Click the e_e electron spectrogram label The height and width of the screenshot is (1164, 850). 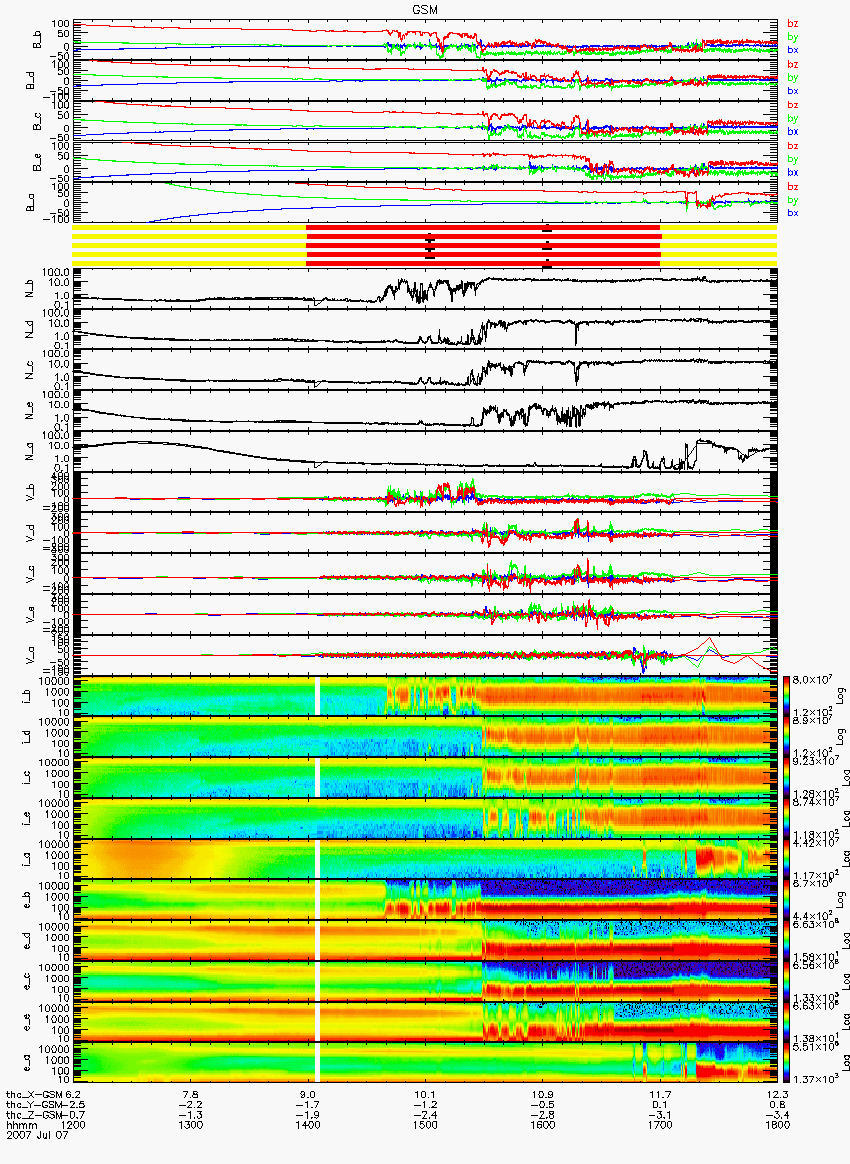[x=27, y=1022]
